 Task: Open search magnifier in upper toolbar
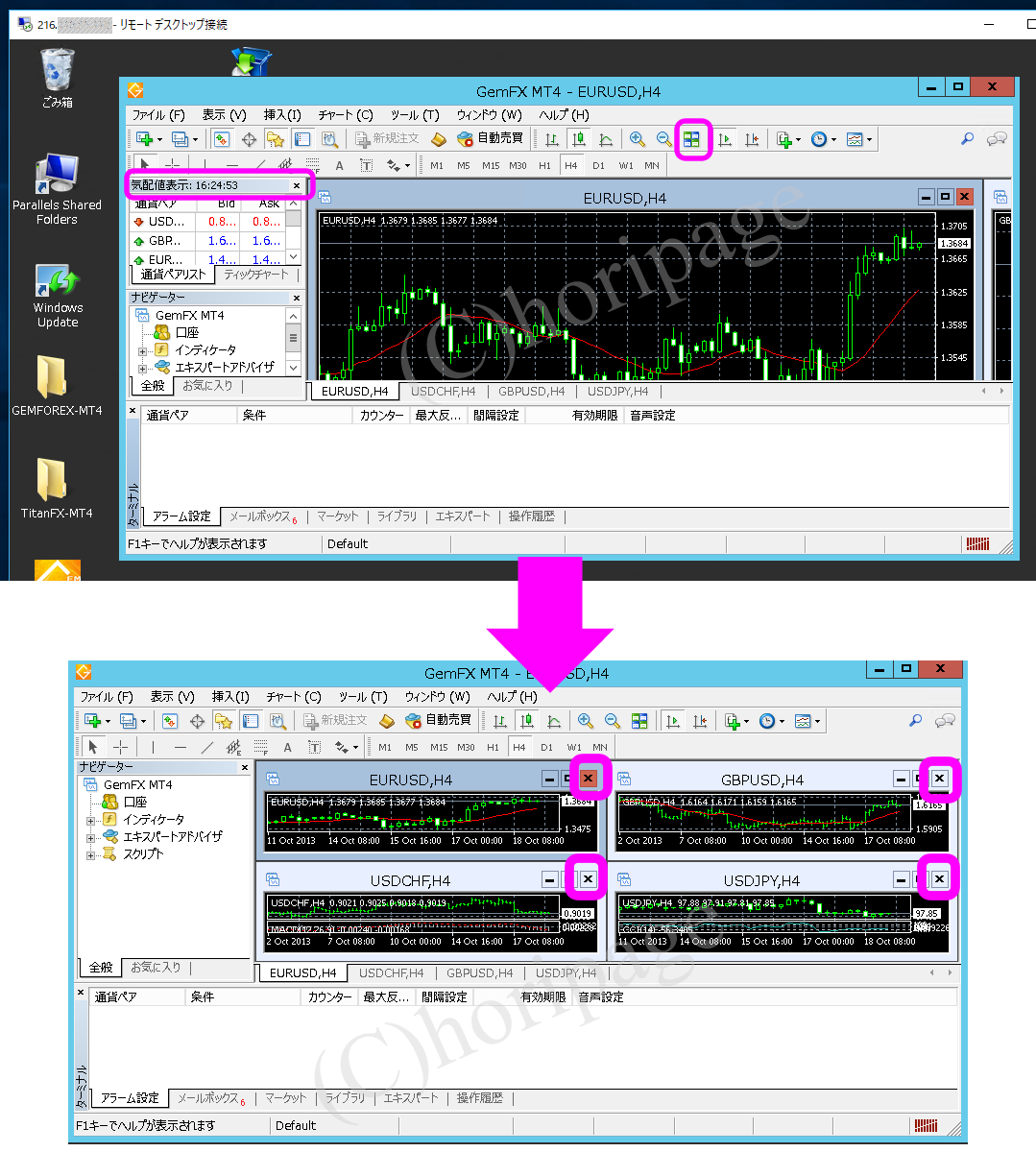point(967,139)
